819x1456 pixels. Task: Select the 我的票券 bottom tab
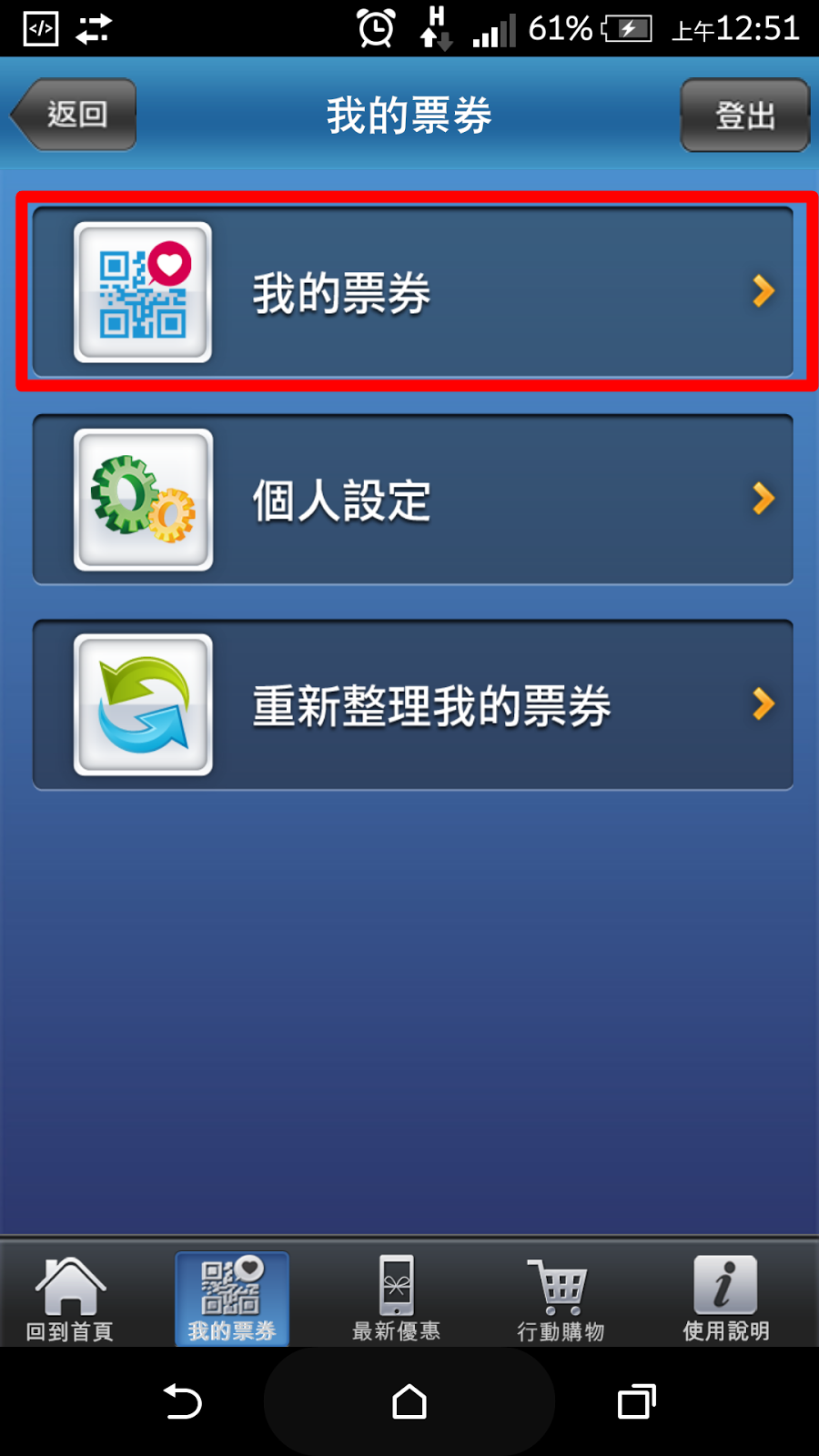pos(232,1299)
